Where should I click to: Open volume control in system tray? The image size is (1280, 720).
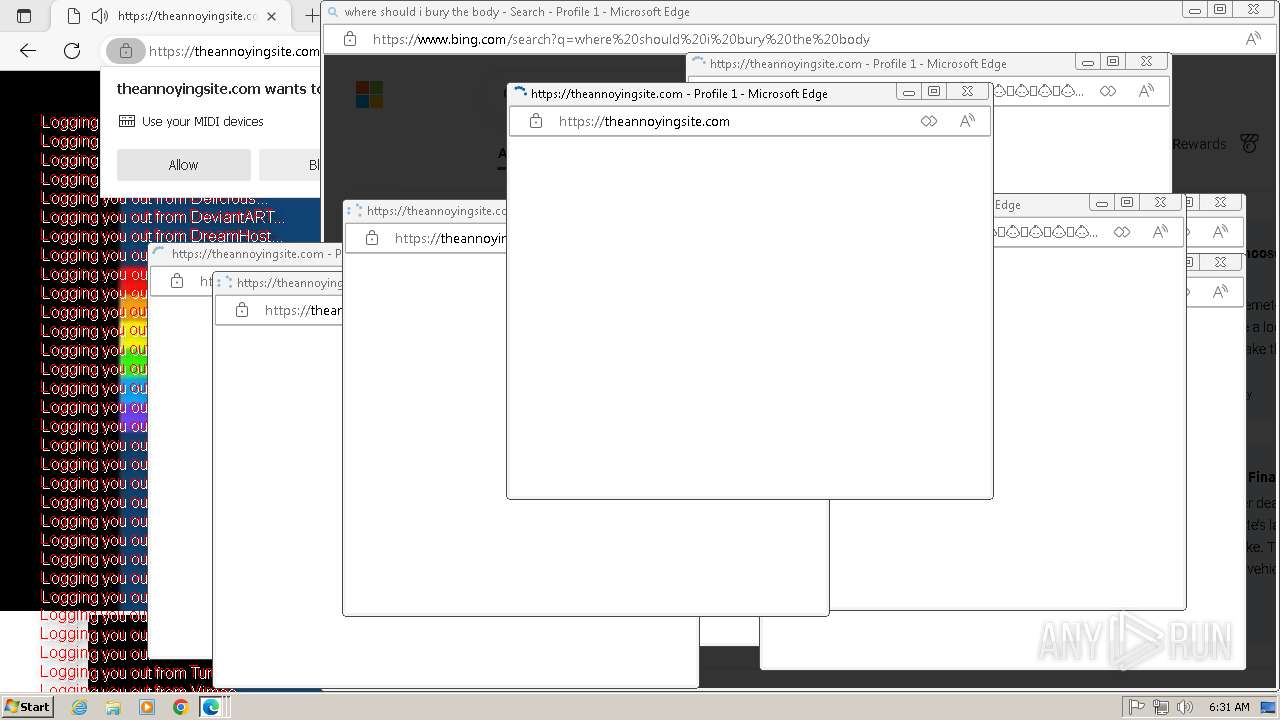coord(1184,707)
